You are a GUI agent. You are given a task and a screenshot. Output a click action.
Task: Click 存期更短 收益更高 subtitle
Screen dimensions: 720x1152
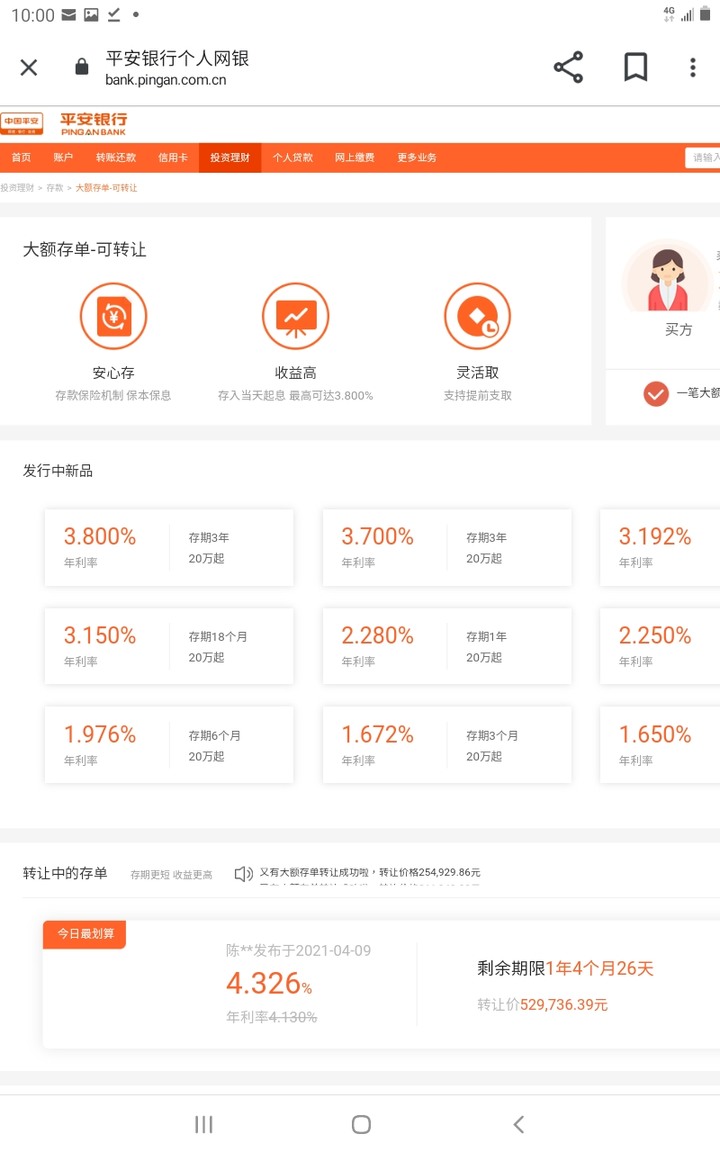coord(171,875)
